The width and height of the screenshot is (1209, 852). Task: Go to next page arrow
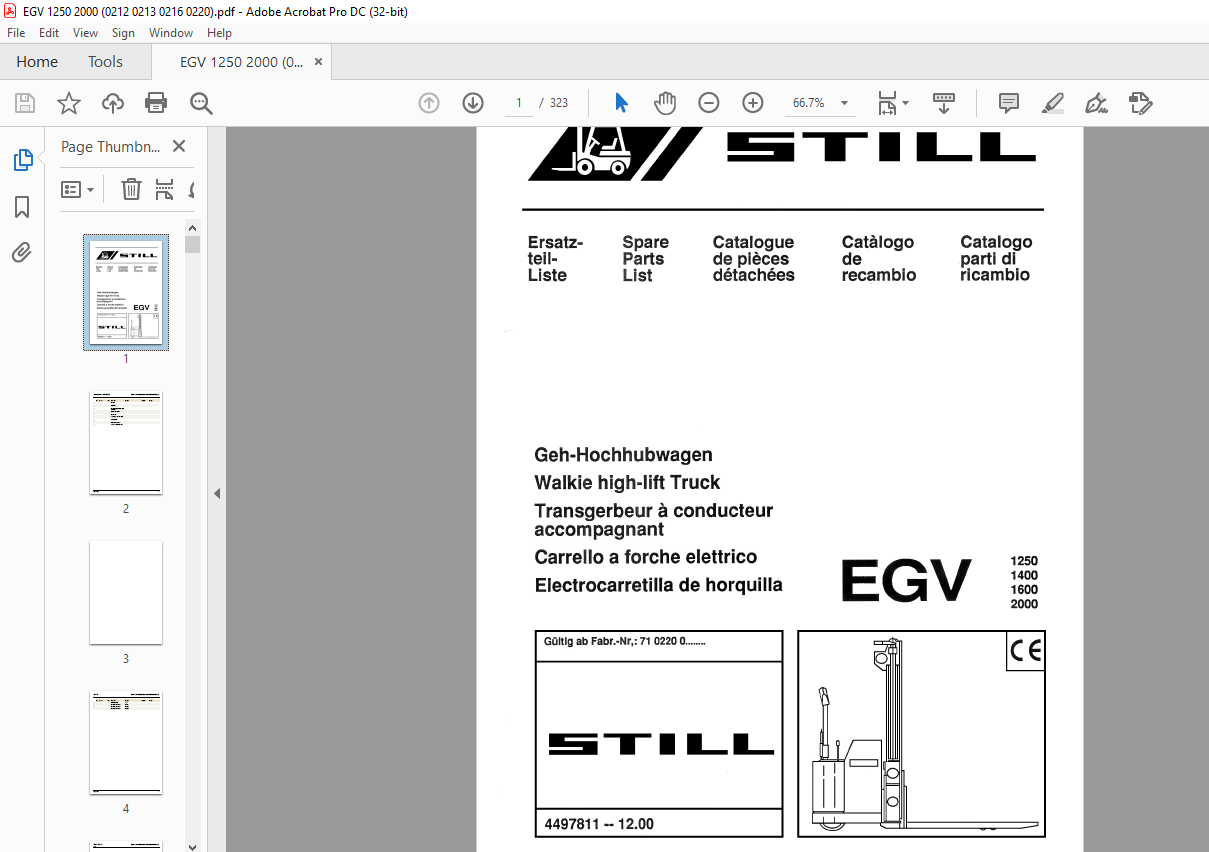(x=473, y=103)
